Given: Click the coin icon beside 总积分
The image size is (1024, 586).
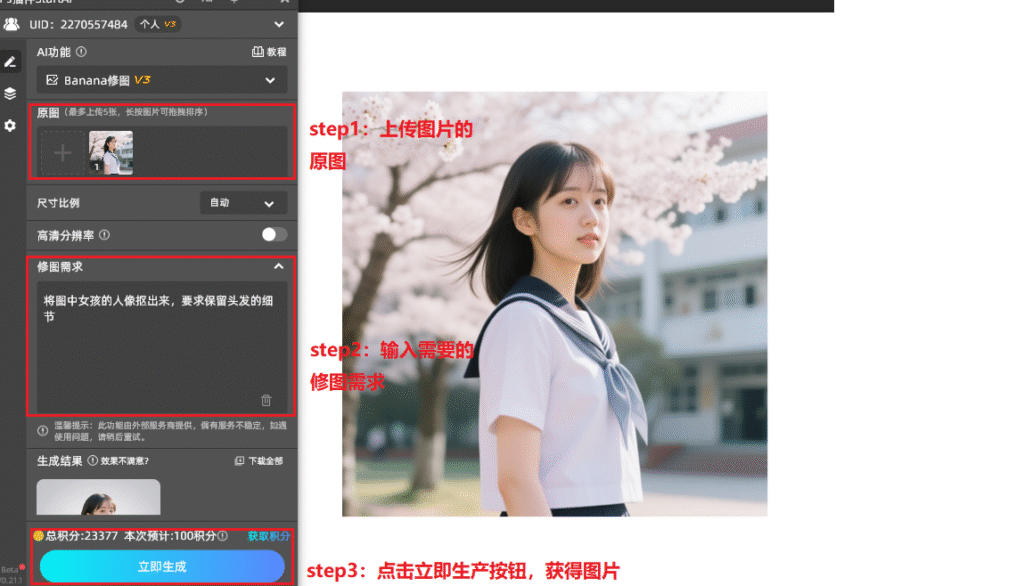Looking at the screenshot, I should pyautogui.click(x=38, y=535).
